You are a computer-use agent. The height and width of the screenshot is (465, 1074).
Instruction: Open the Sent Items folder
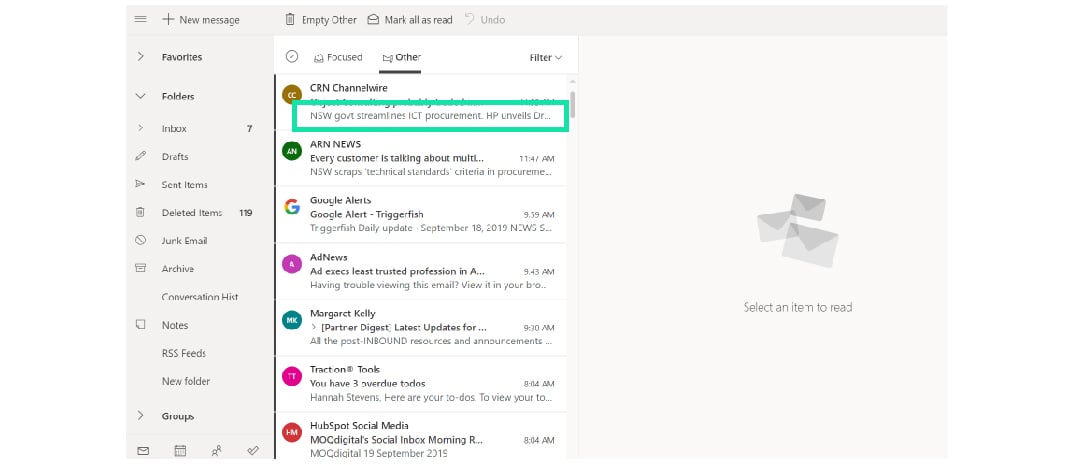184,185
